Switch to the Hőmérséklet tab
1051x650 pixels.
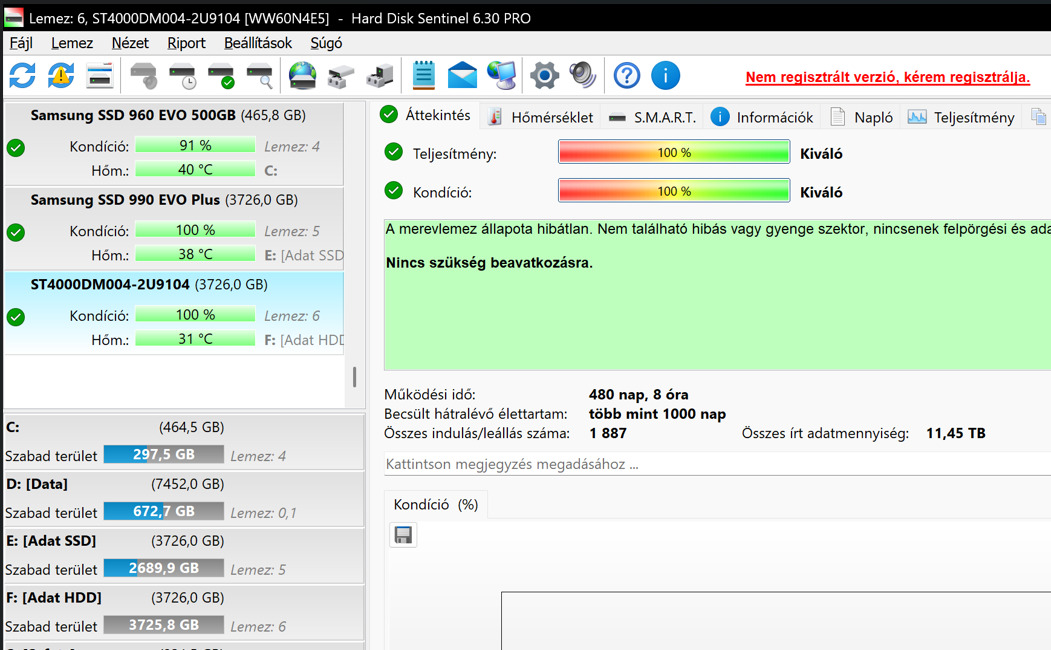(540, 117)
